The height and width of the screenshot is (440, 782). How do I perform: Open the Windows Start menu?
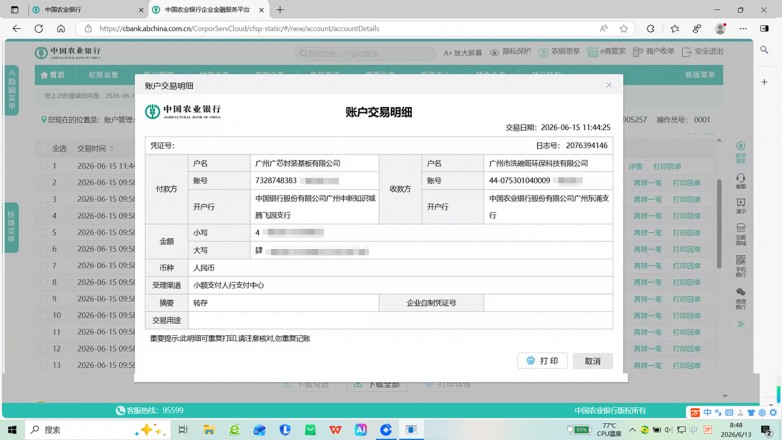(12, 430)
